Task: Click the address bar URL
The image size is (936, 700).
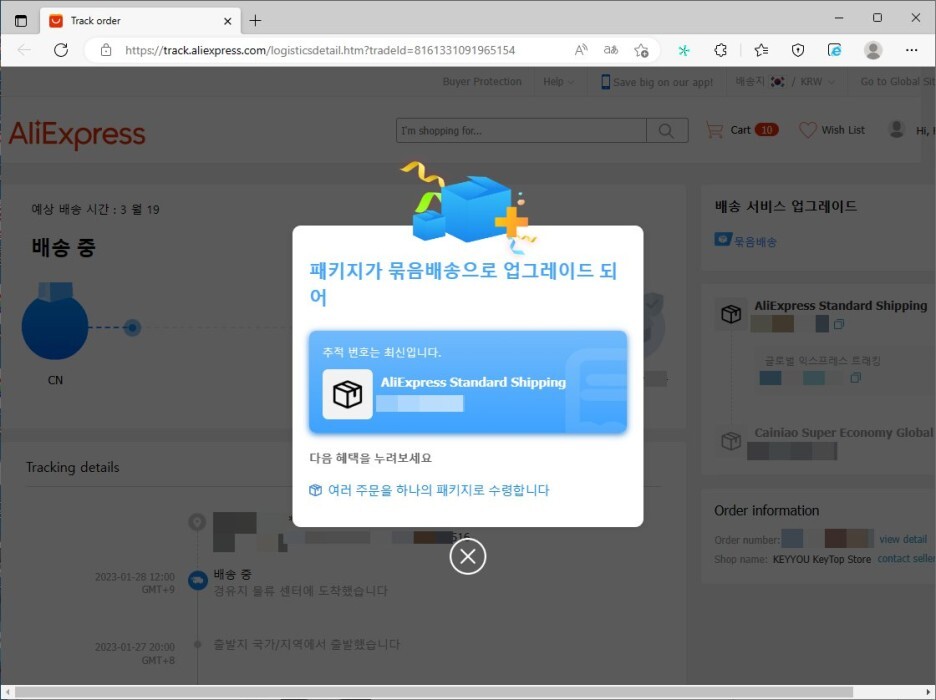Action: 320,50
